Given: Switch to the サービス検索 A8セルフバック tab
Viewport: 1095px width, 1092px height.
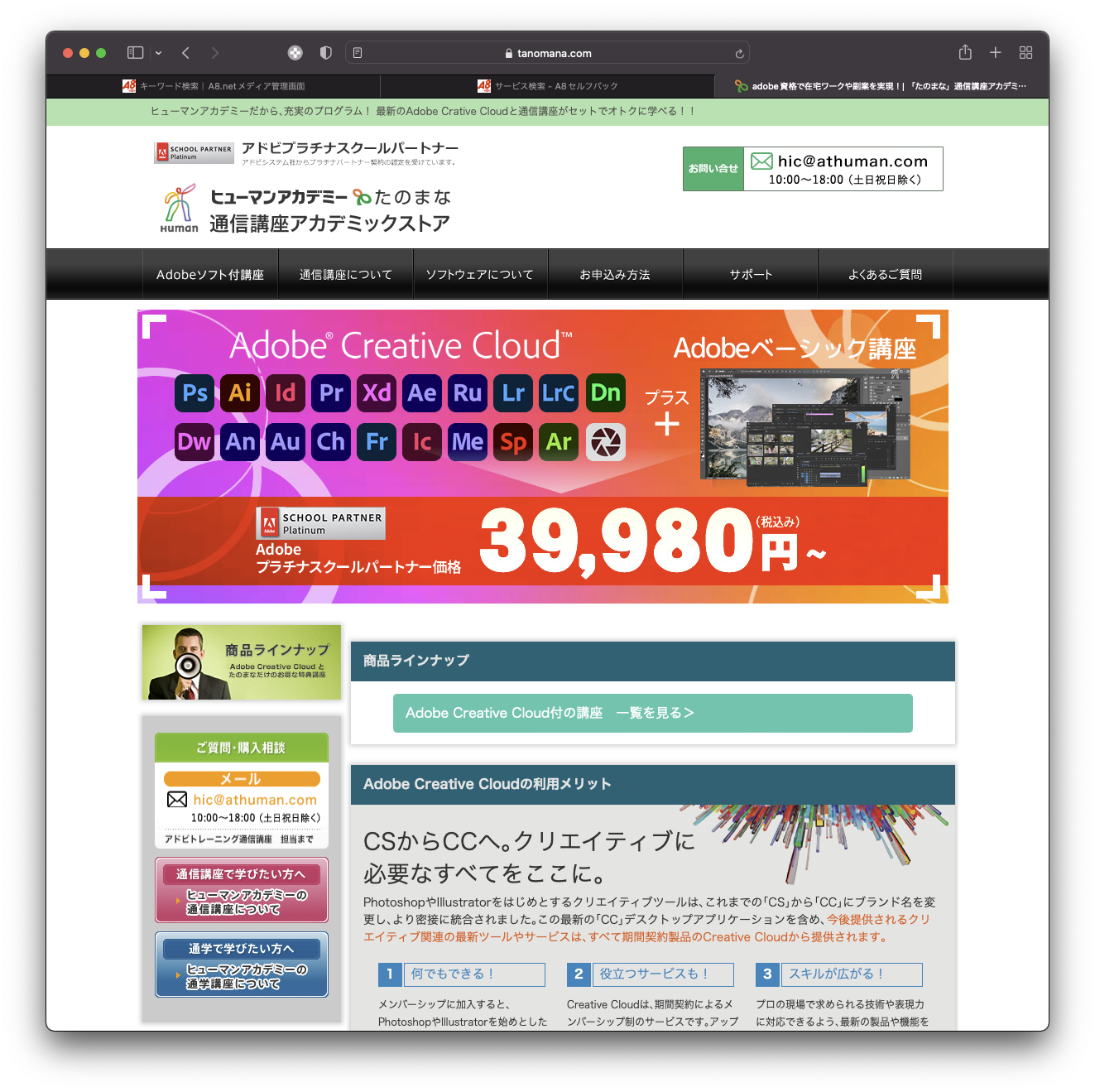Looking at the screenshot, I should 548,86.
